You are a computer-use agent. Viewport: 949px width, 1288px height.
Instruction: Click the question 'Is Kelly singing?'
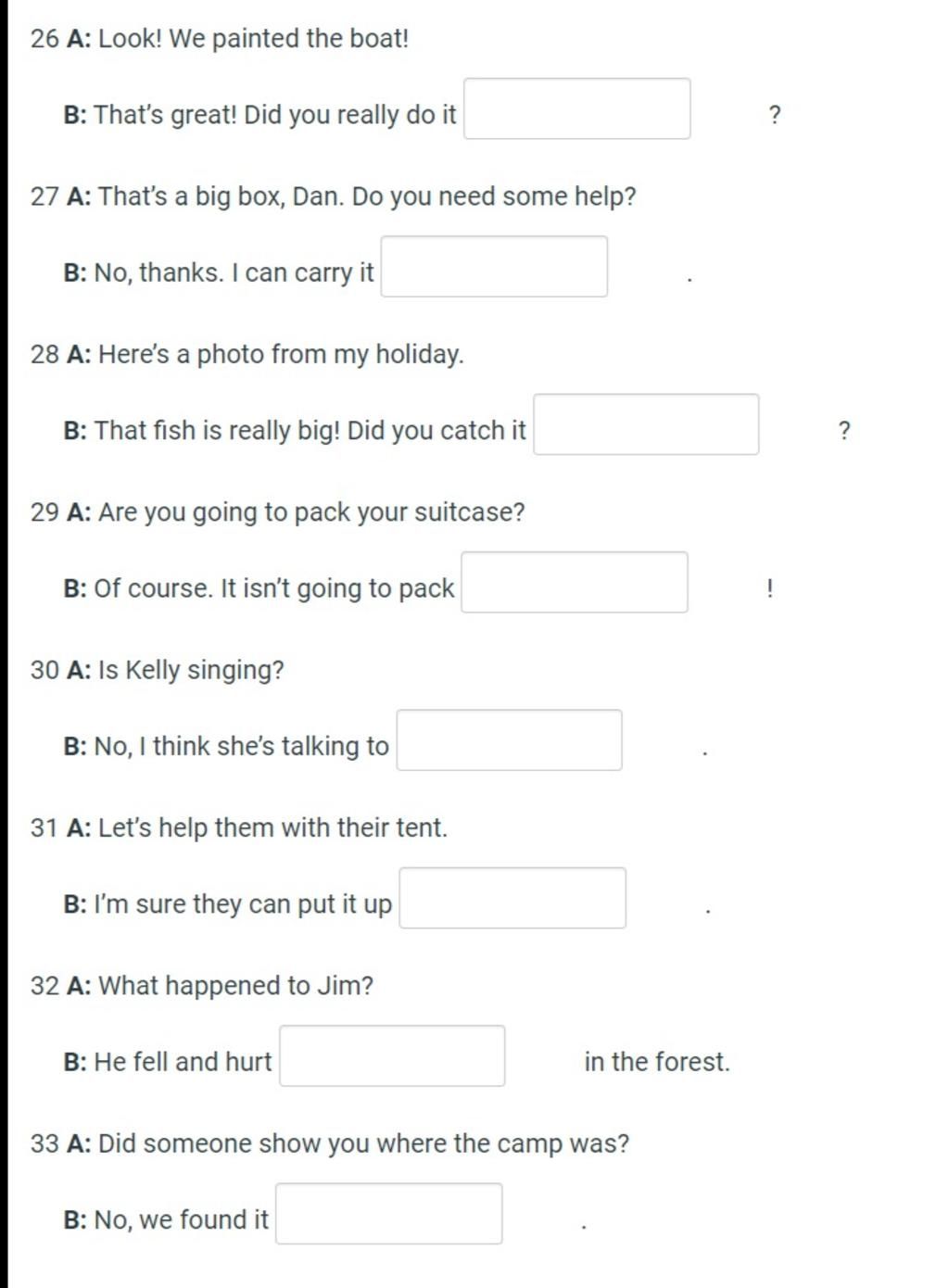pos(191,670)
